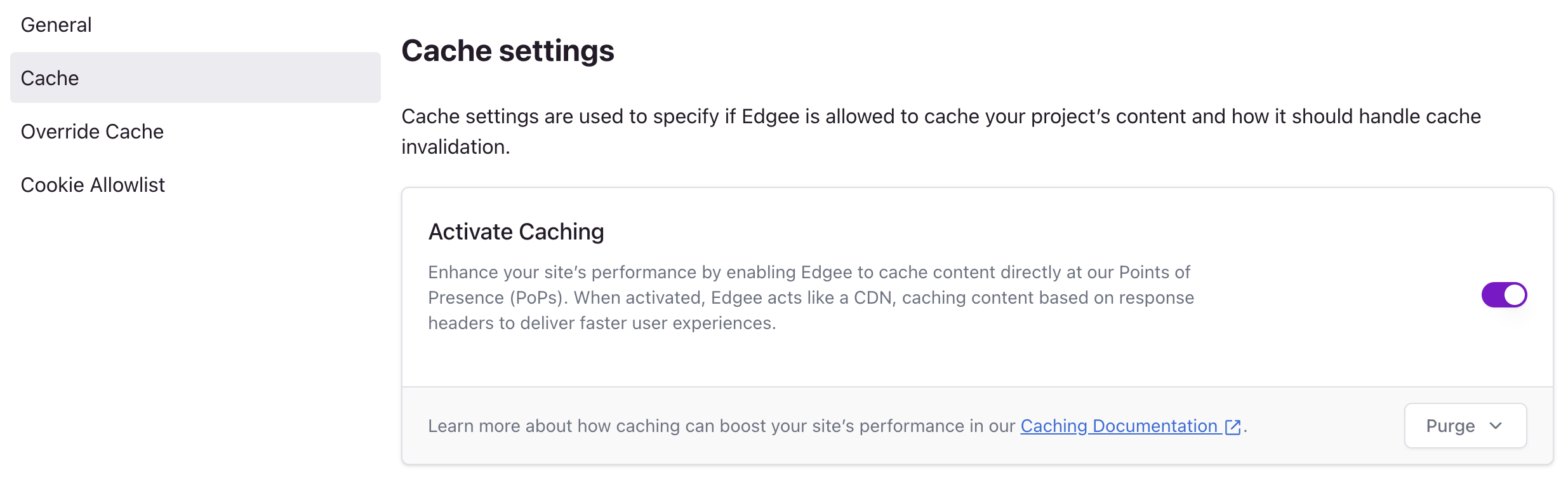
Task: Toggle caching off in the Activate Caching card
Action: tap(1505, 294)
